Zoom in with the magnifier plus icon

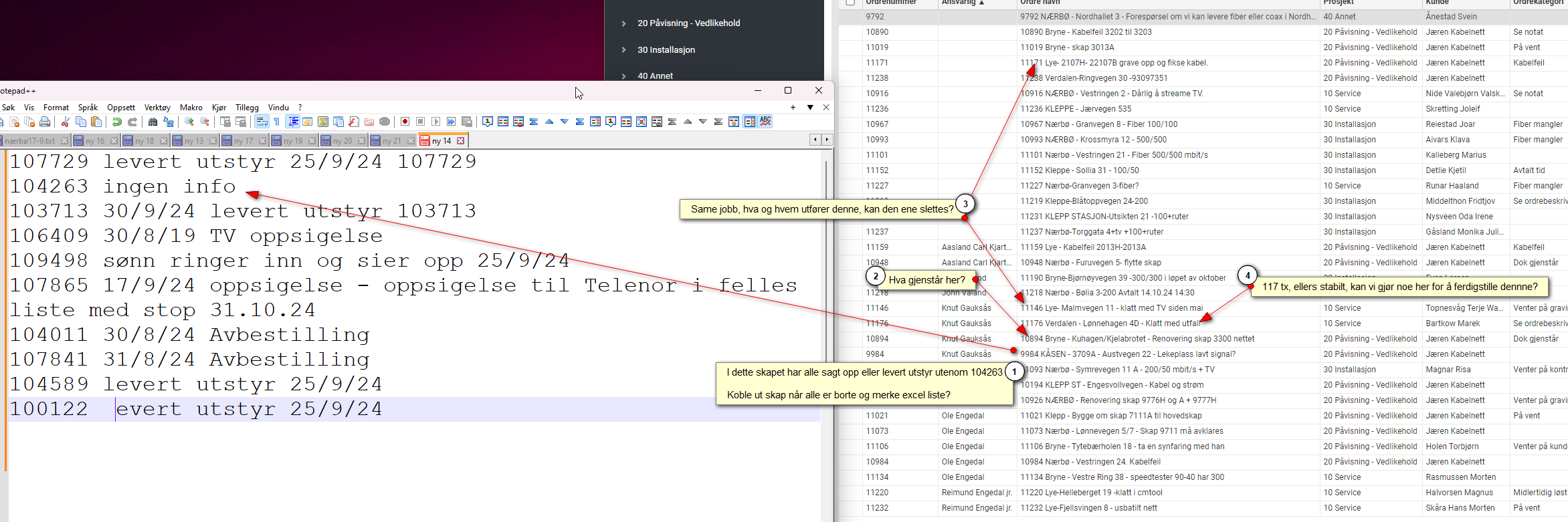click(x=189, y=122)
